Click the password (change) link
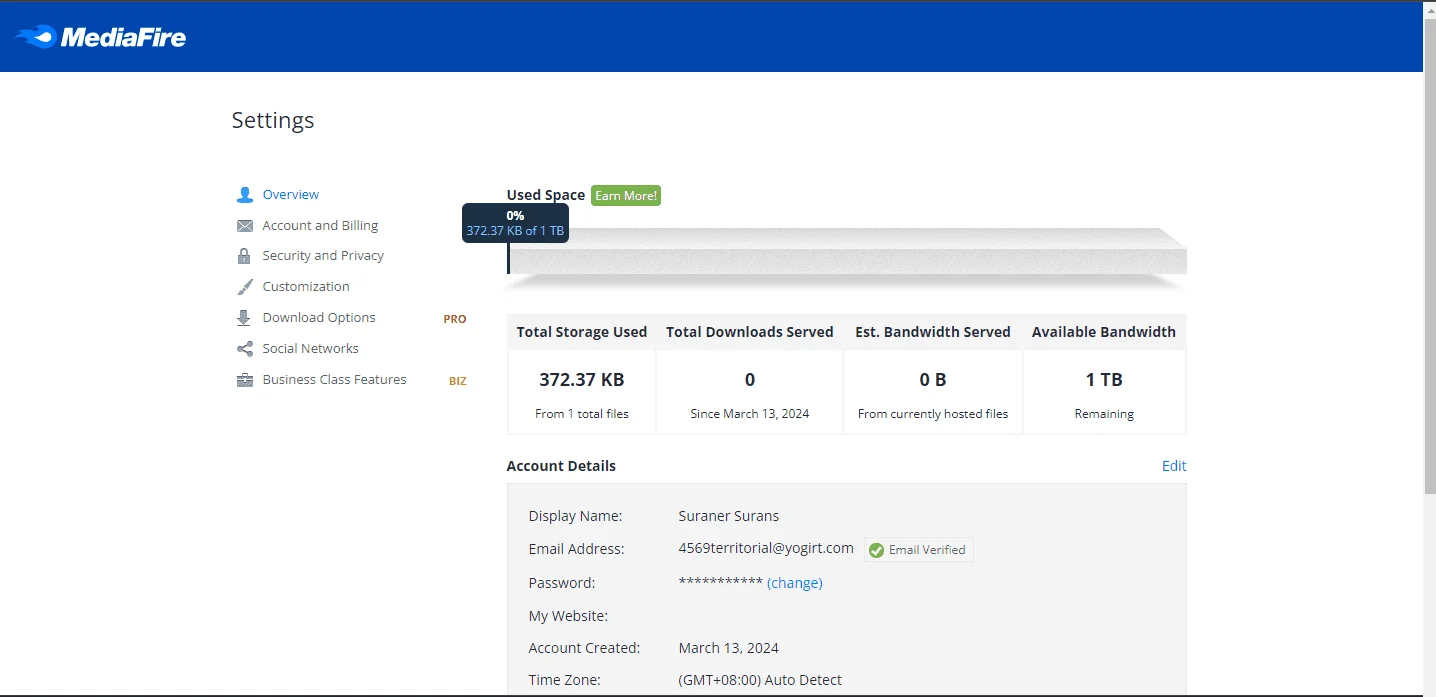Screen dimensions: 1436x697 795,583
